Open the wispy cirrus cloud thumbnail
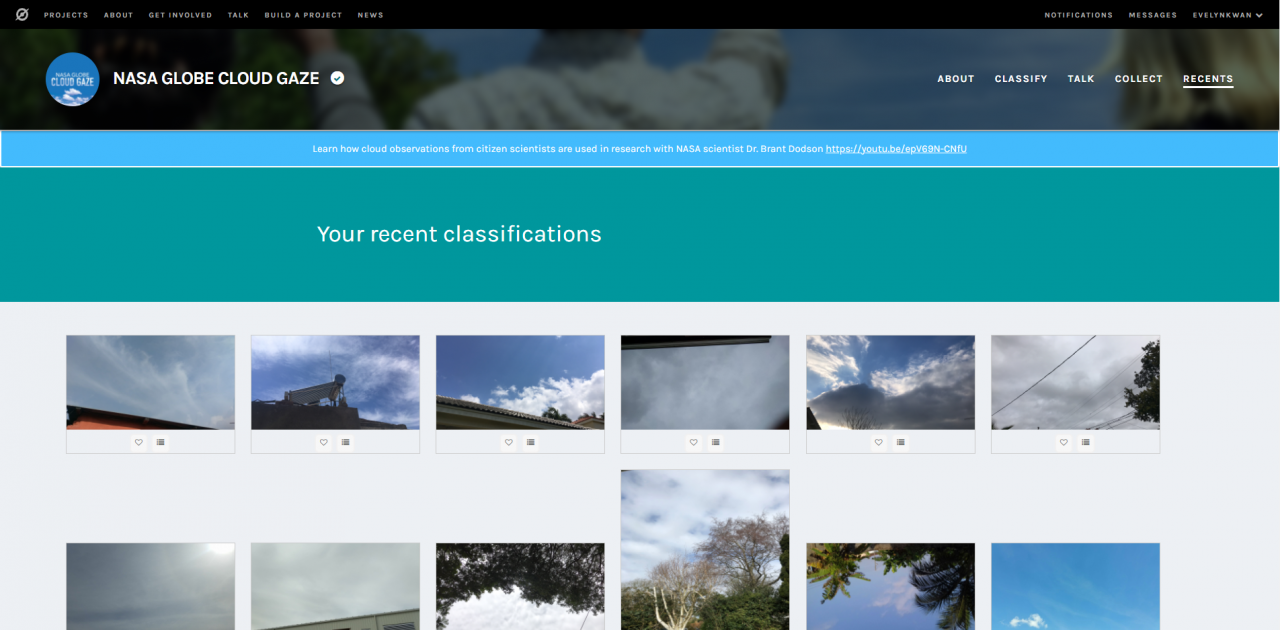Viewport: 1280px width, 630px height. coord(151,382)
